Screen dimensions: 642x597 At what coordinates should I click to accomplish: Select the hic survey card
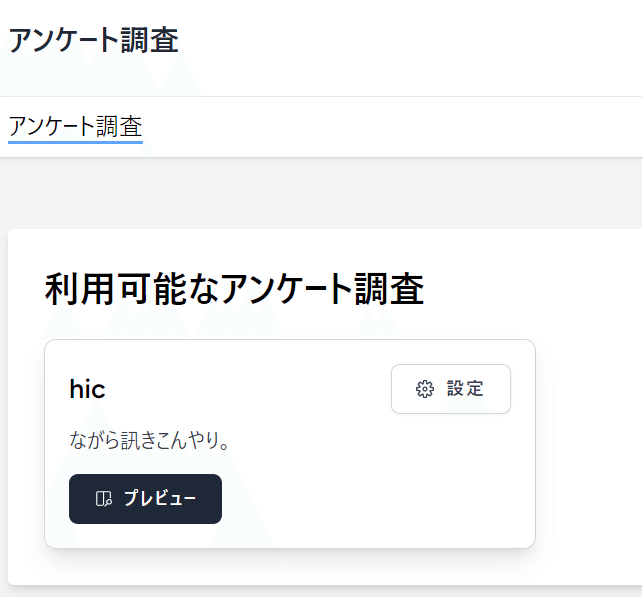point(290,444)
